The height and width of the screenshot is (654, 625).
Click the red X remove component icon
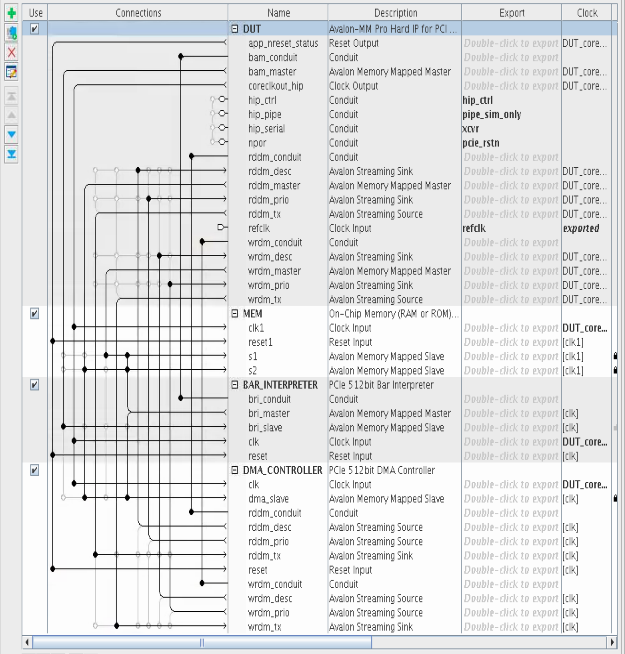pyautogui.click(x=11, y=53)
